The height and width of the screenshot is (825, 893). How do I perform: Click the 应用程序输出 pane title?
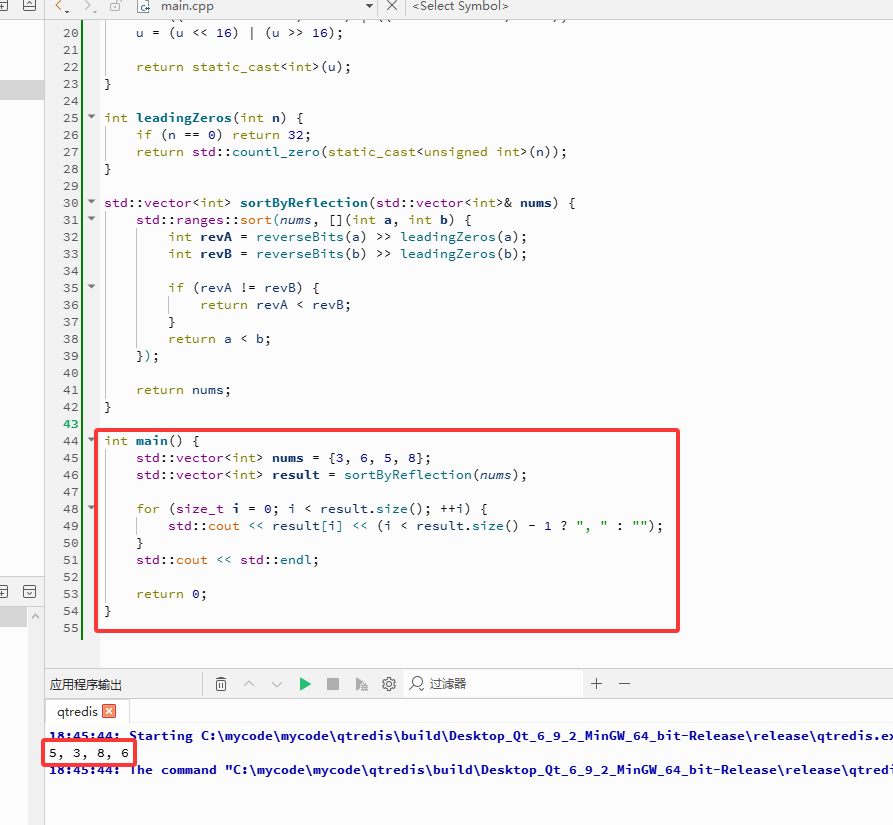coord(85,684)
